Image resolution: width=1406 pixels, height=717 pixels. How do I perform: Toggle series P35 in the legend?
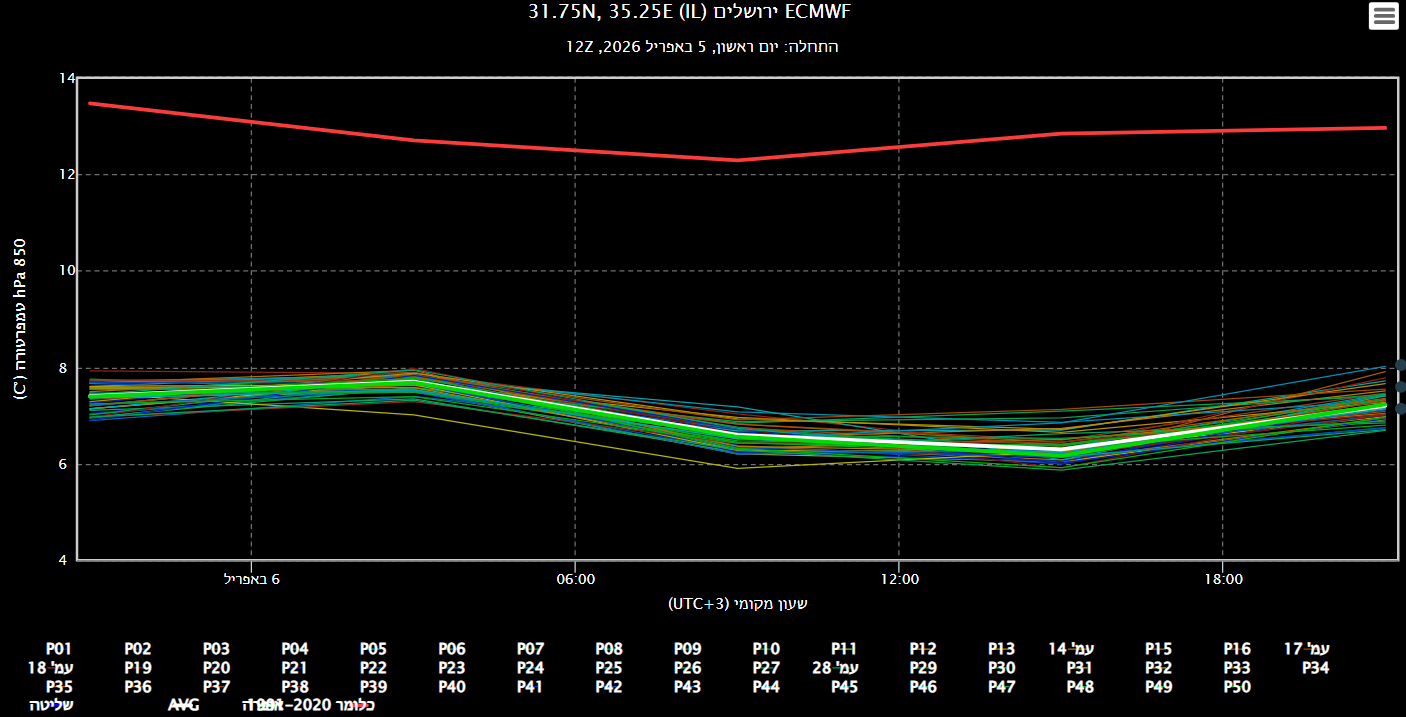(58, 687)
